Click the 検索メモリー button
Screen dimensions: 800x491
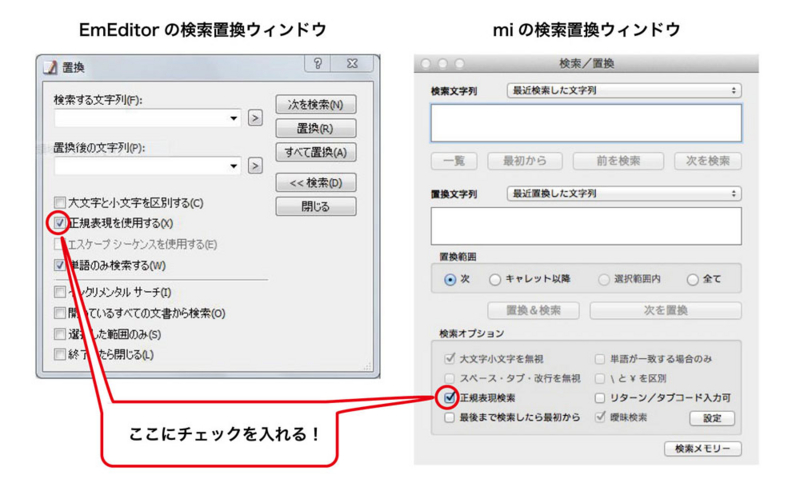703,449
